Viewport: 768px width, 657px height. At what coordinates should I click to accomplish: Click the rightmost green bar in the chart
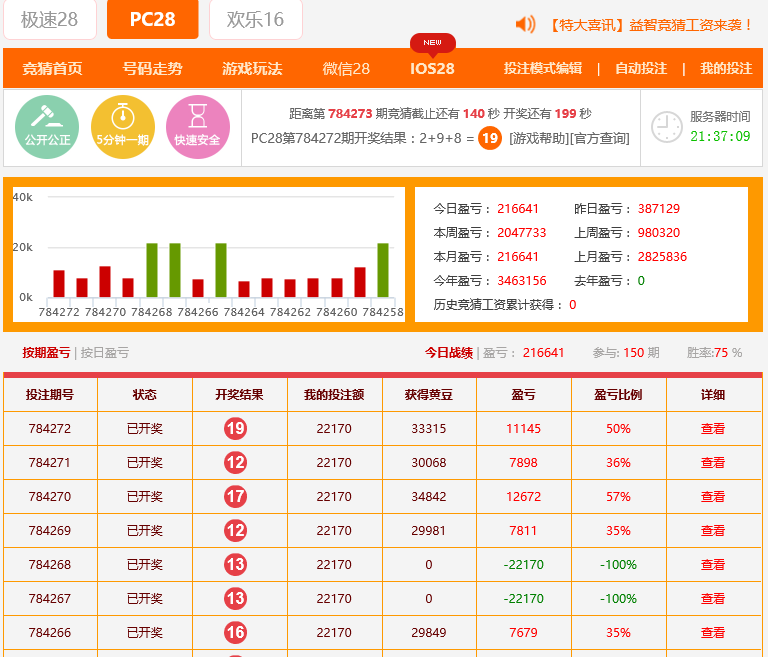(x=383, y=270)
